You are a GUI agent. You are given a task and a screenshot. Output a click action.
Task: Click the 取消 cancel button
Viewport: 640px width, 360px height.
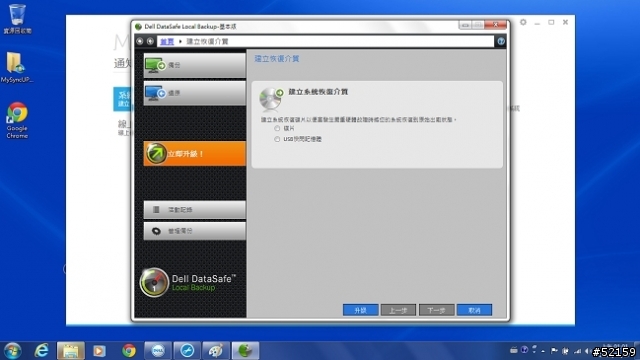point(474,310)
